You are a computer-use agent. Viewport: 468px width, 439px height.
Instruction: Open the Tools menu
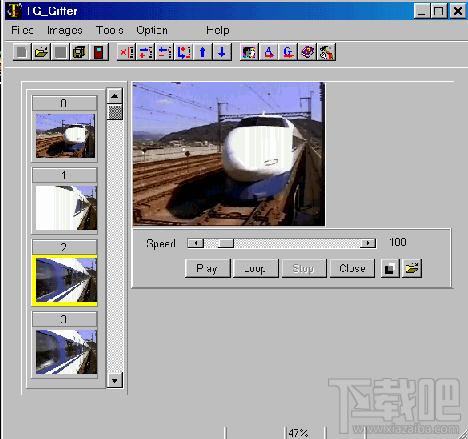[110, 30]
